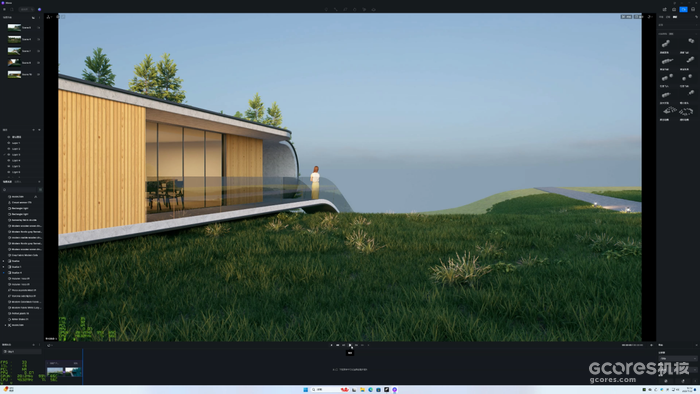Focus the object list search field
This screenshot has width=700, height=394.
click(x=21, y=190)
